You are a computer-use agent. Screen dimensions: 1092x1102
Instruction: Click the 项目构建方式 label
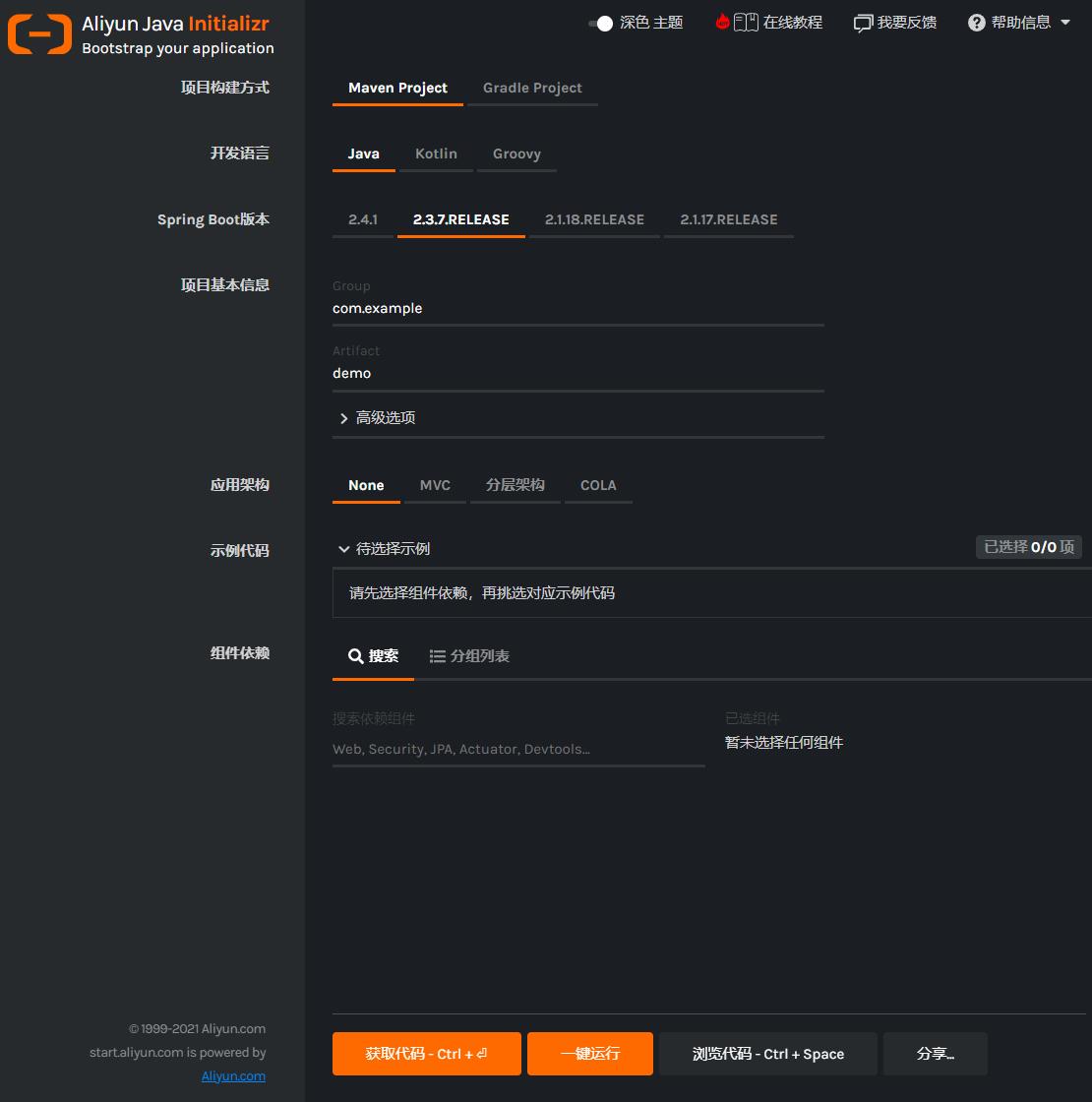pos(225,88)
